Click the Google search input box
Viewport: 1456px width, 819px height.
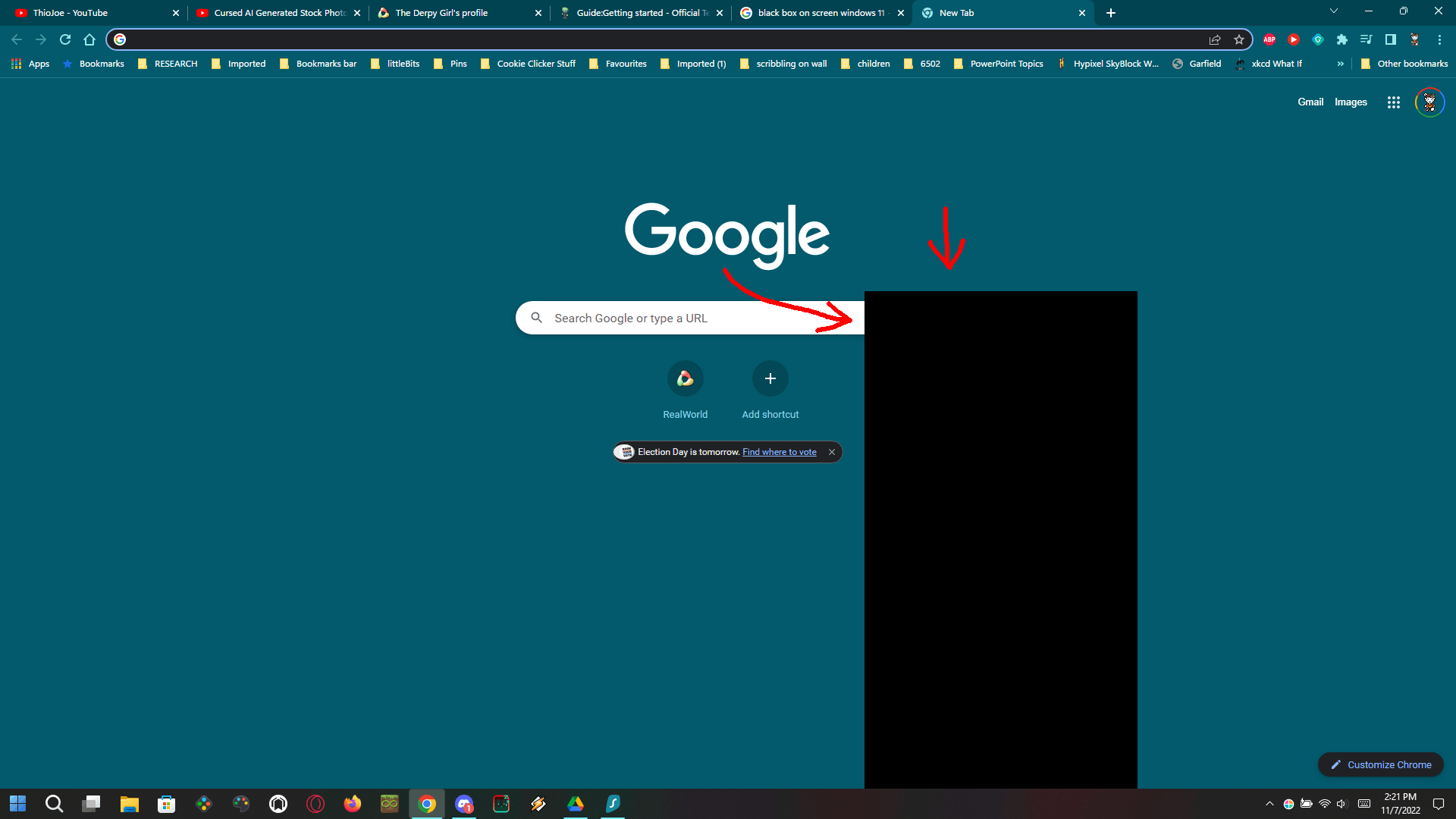tap(682, 318)
